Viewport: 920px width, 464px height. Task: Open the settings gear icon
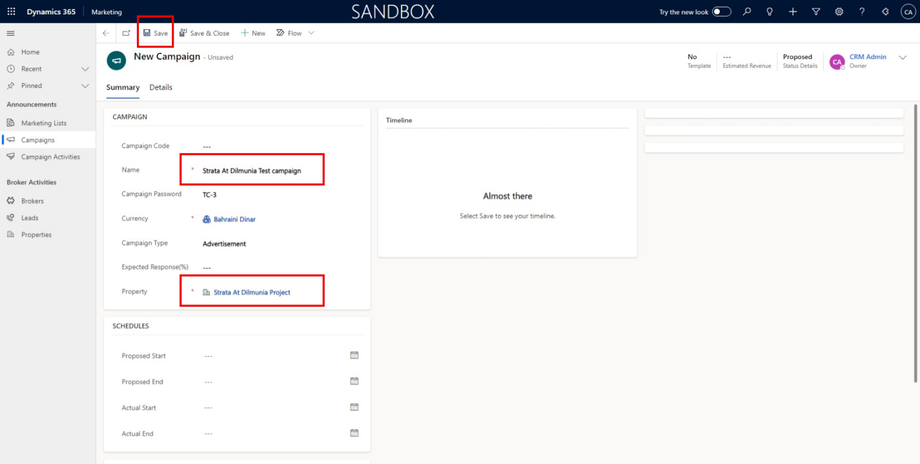coord(839,12)
